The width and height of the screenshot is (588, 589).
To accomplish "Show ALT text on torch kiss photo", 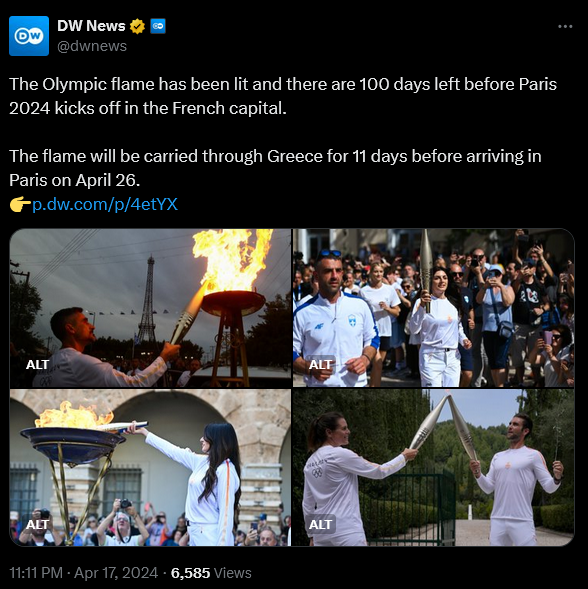I will pos(320,524).
